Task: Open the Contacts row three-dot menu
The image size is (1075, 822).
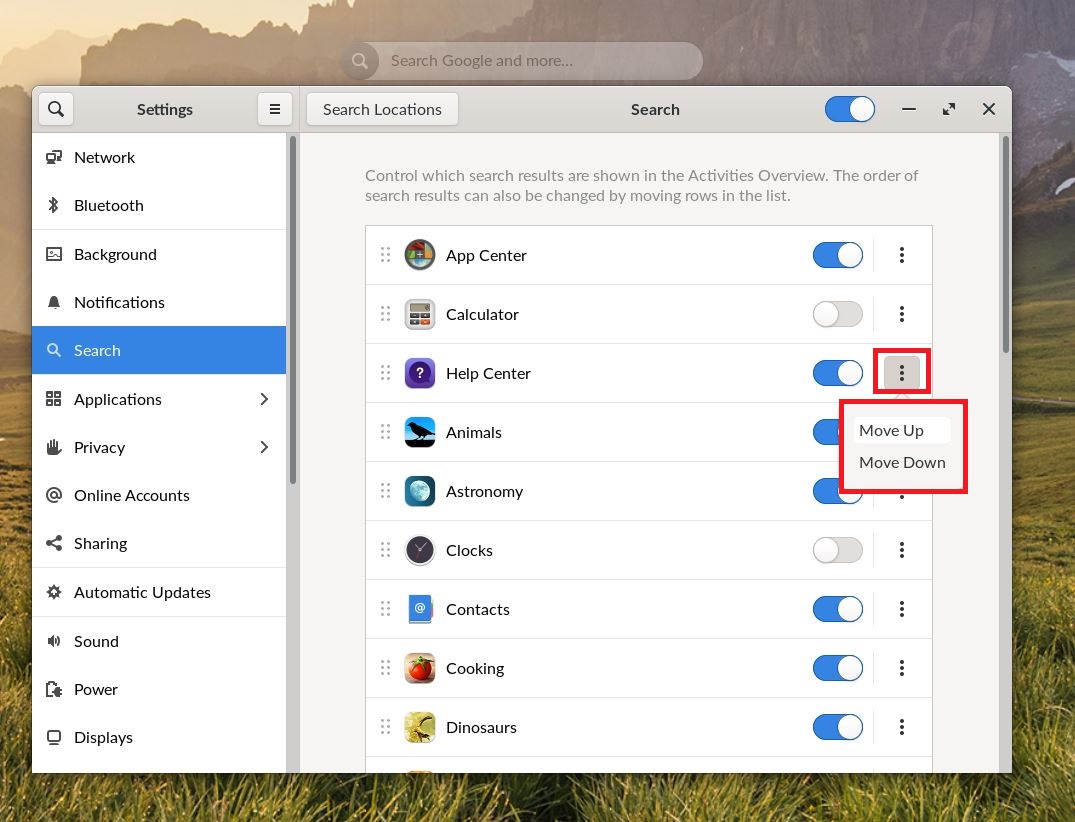Action: [902, 609]
